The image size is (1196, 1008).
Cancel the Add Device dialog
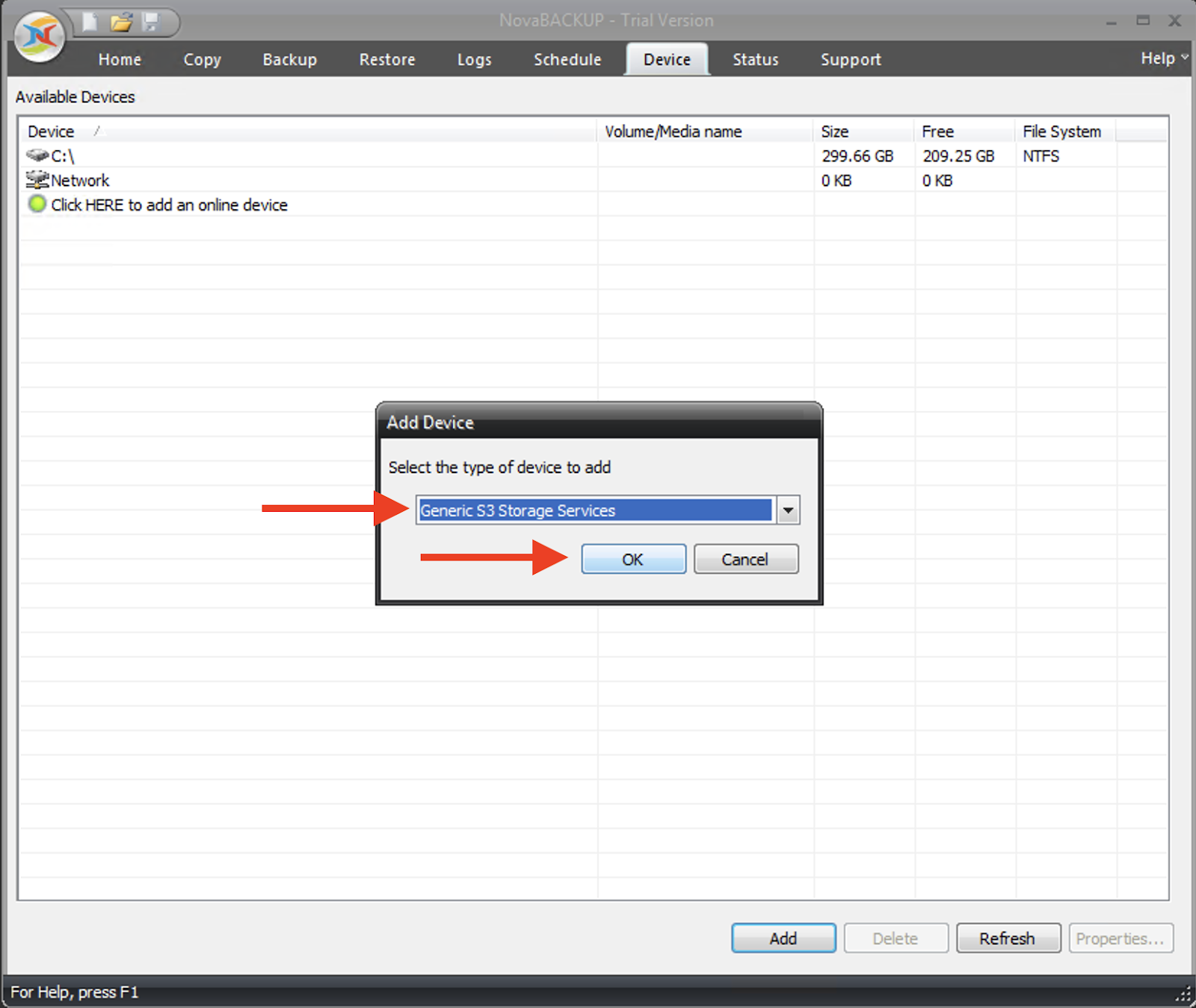[746, 559]
